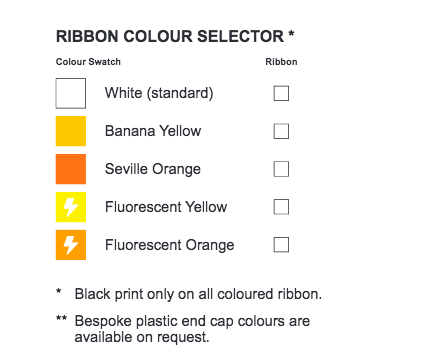Click the Fluorescent Yellow label
435x364 pixels.
click(x=166, y=207)
